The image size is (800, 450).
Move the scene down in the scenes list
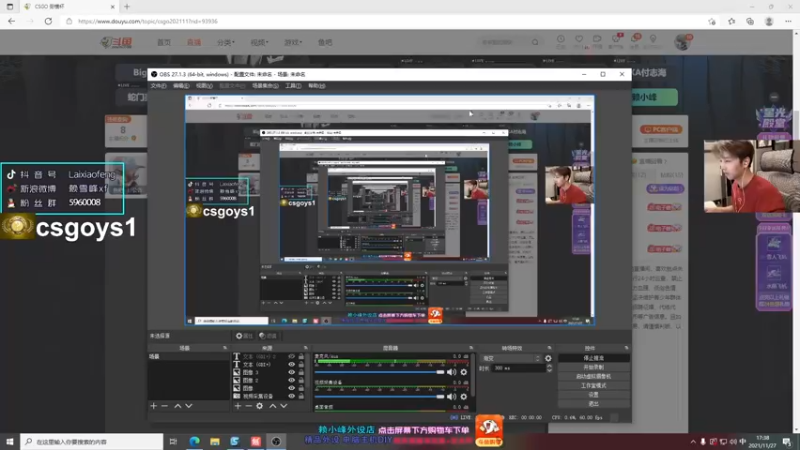coord(189,406)
